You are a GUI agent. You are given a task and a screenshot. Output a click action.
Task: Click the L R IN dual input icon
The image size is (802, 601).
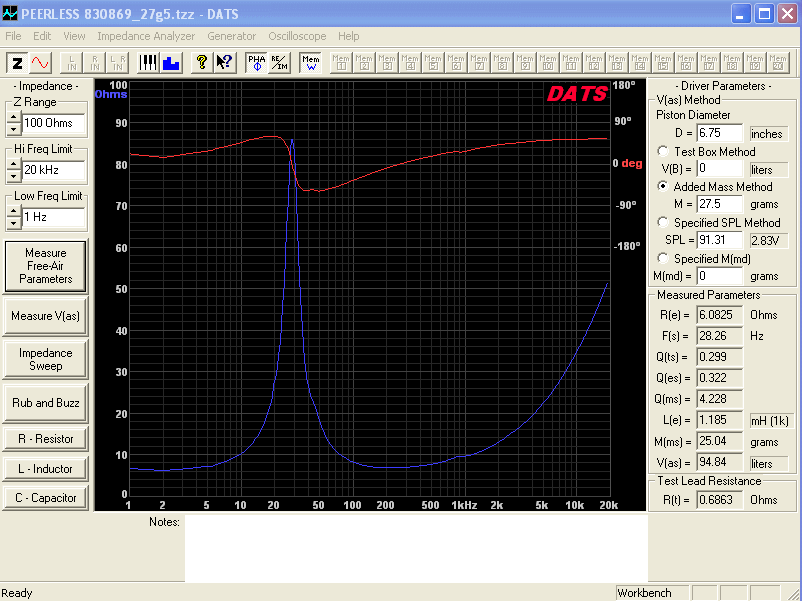(118, 62)
